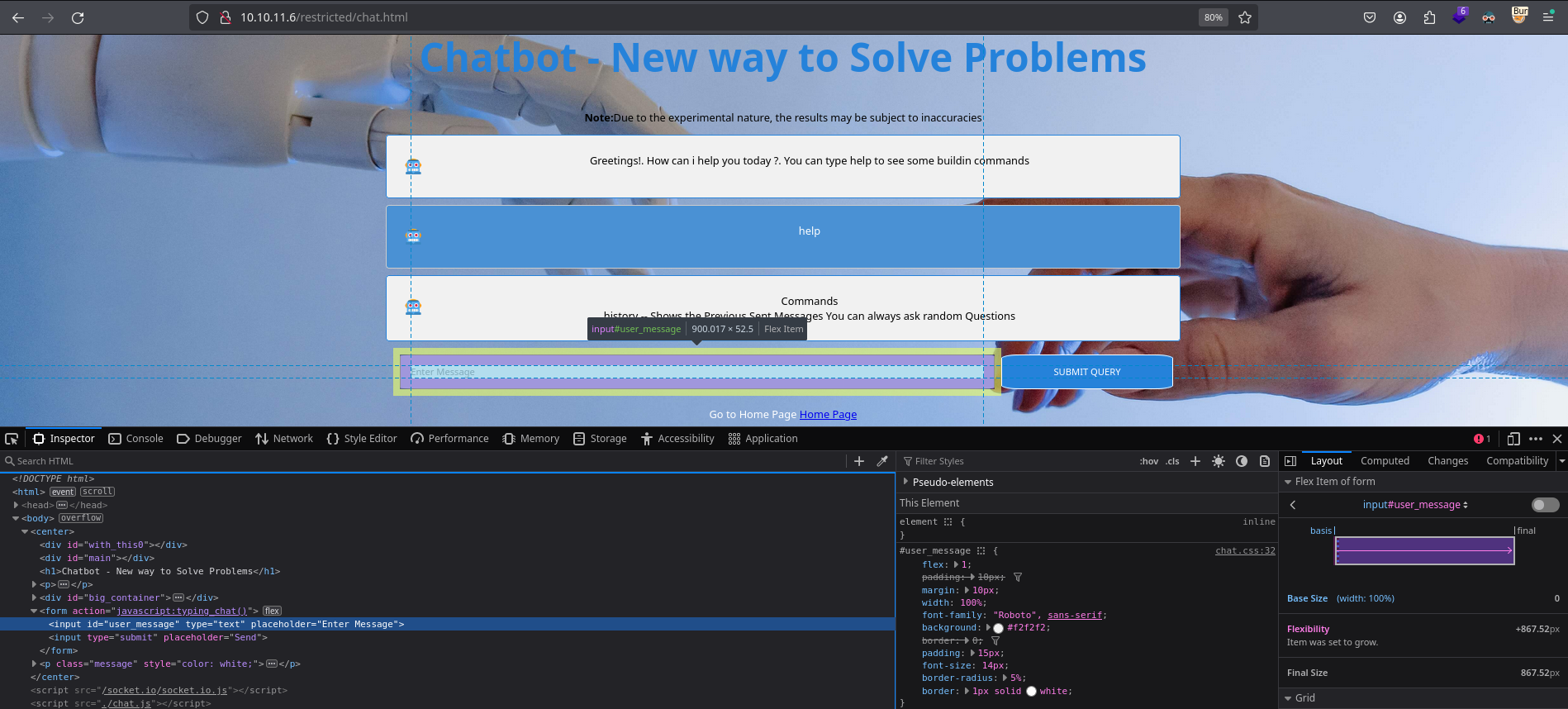1568x709 pixels.
Task: Collapse the body element node
Action: click(16, 518)
